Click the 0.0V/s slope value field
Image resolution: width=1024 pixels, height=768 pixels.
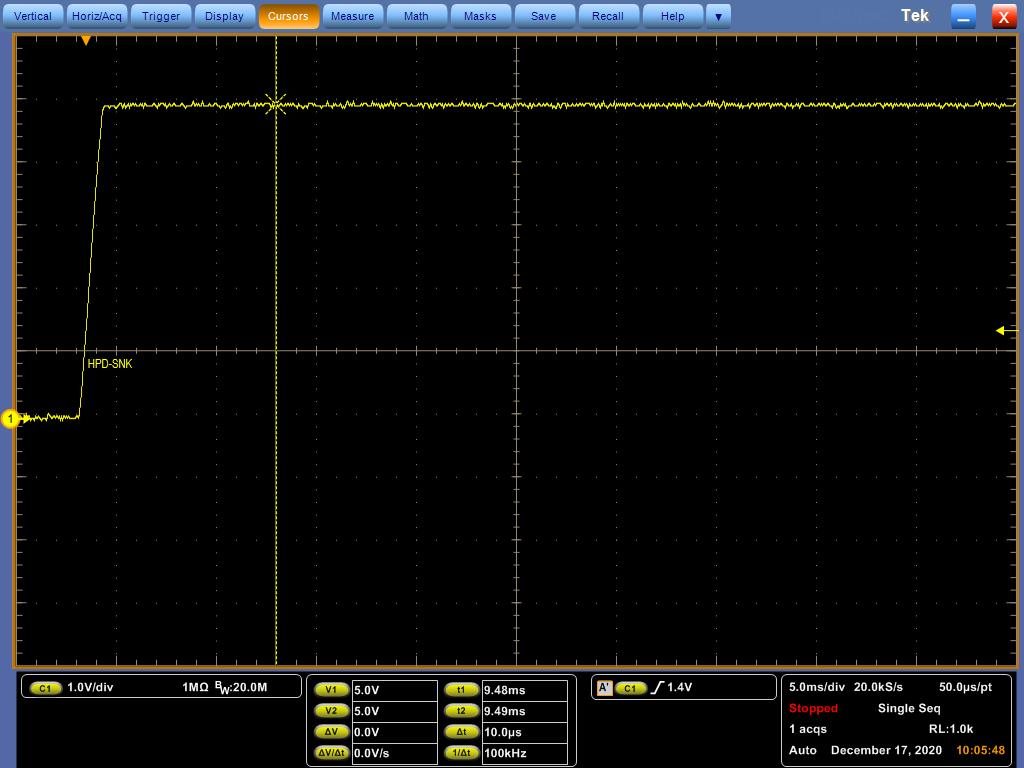tap(394, 753)
